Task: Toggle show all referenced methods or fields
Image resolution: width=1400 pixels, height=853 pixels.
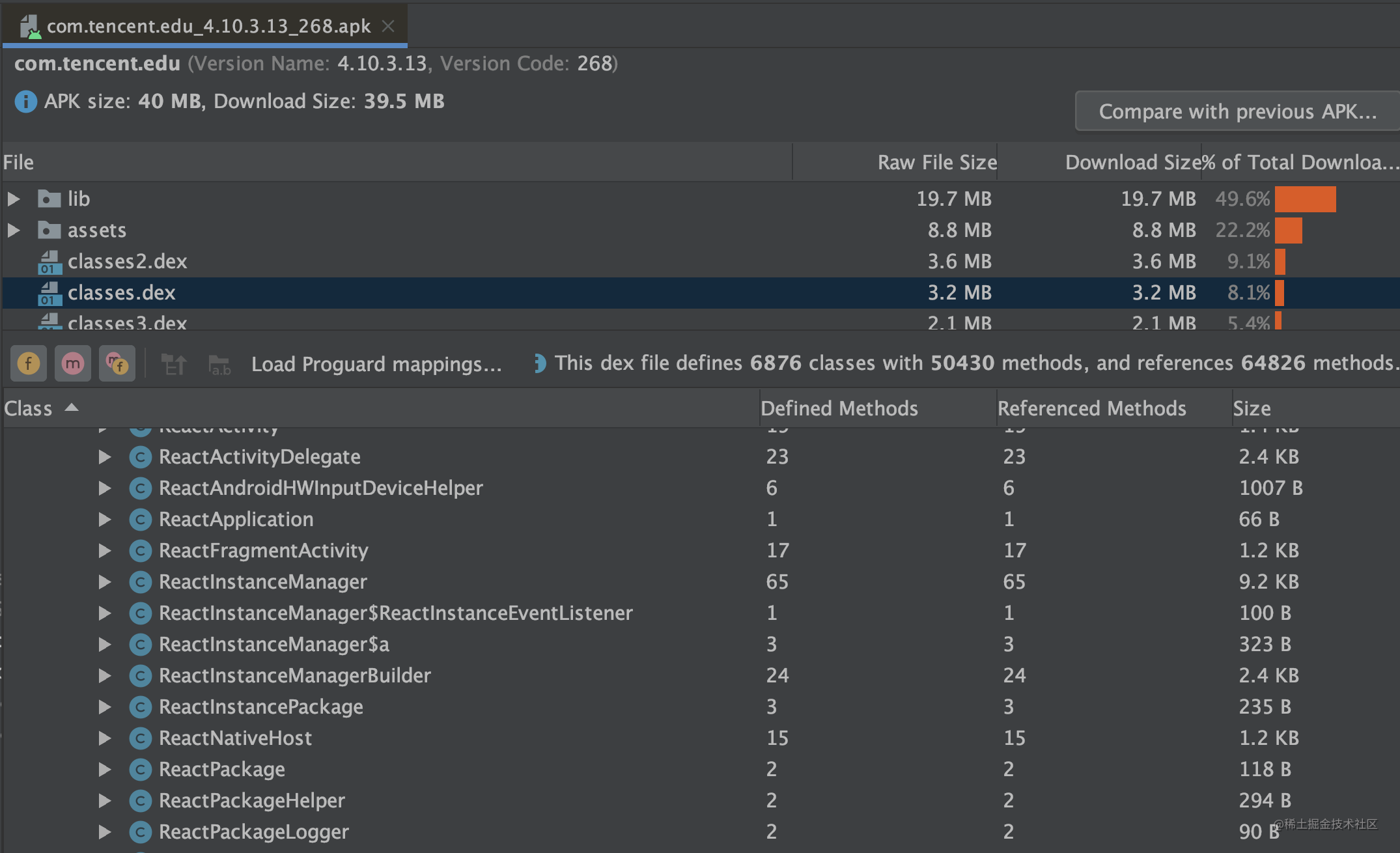Action: pyautogui.click(x=117, y=363)
